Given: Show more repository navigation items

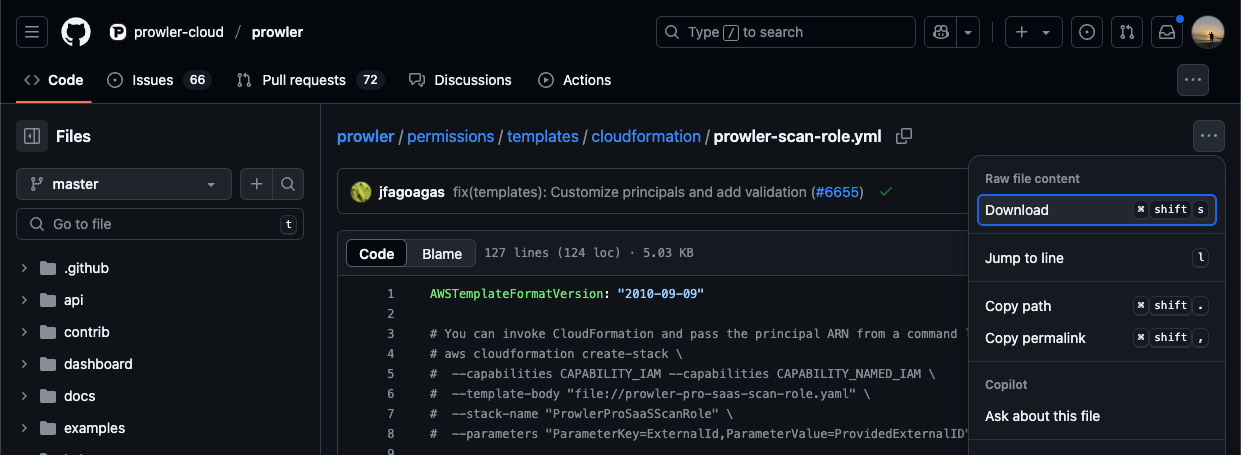Looking at the screenshot, I should pyautogui.click(x=1193, y=80).
